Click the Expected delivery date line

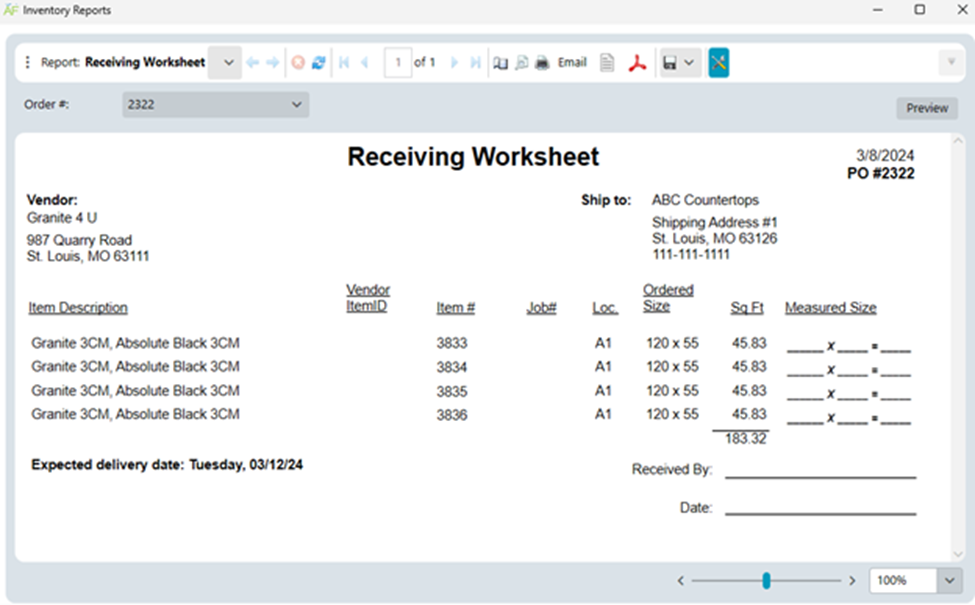pyautogui.click(x=167, y=465)
